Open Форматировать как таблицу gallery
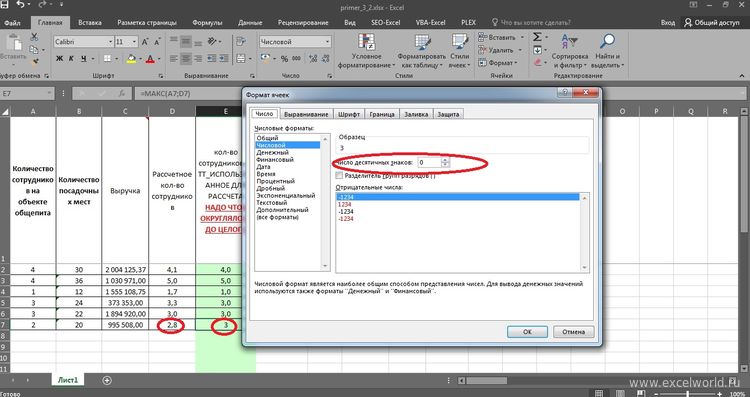 click(421, 51)
